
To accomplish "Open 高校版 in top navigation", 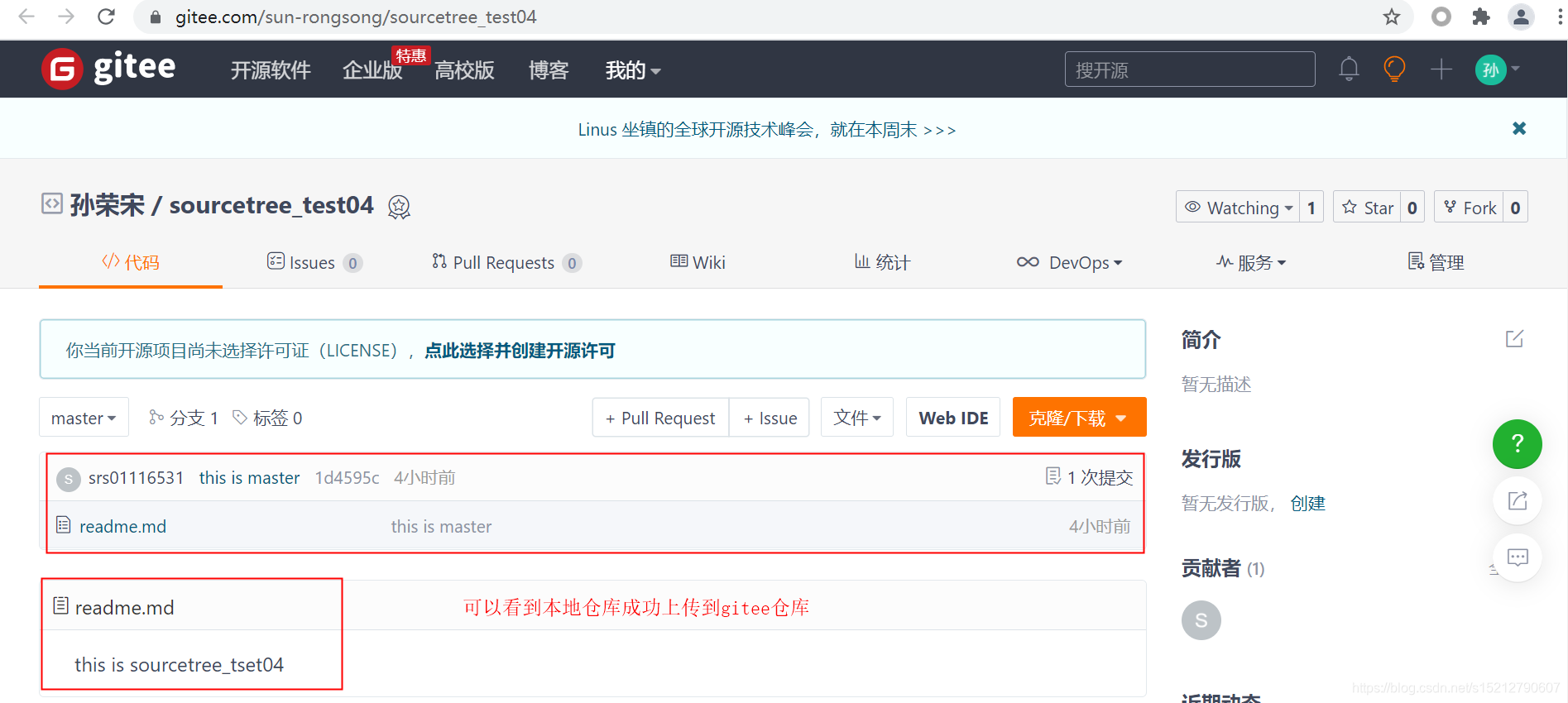I will (464, 70).
